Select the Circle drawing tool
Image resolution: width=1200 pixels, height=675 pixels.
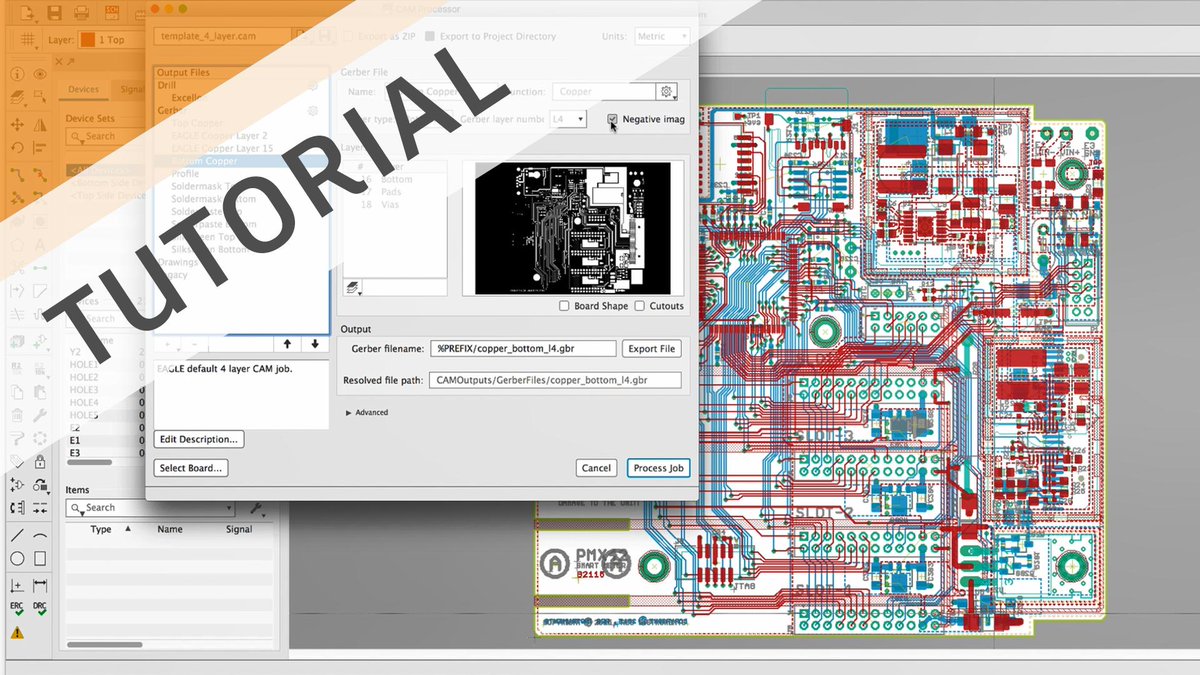17,559
